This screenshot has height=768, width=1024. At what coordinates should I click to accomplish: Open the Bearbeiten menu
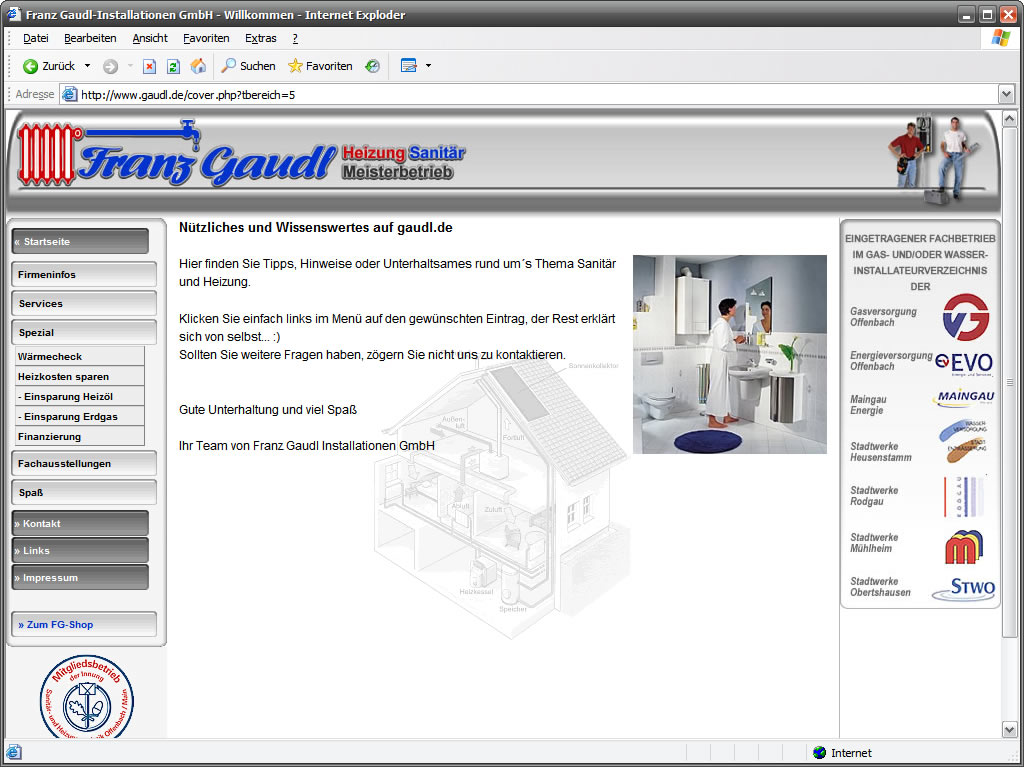coord(90,39)
